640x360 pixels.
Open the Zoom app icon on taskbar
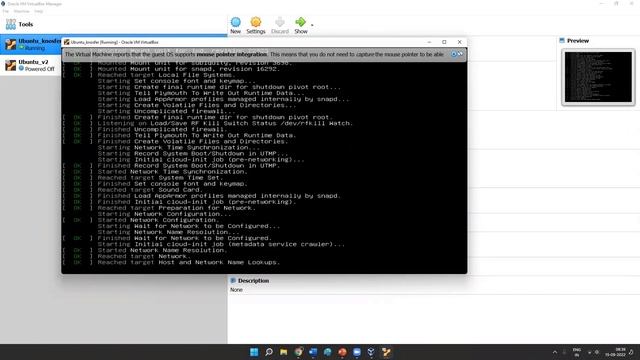coord(357,352)
